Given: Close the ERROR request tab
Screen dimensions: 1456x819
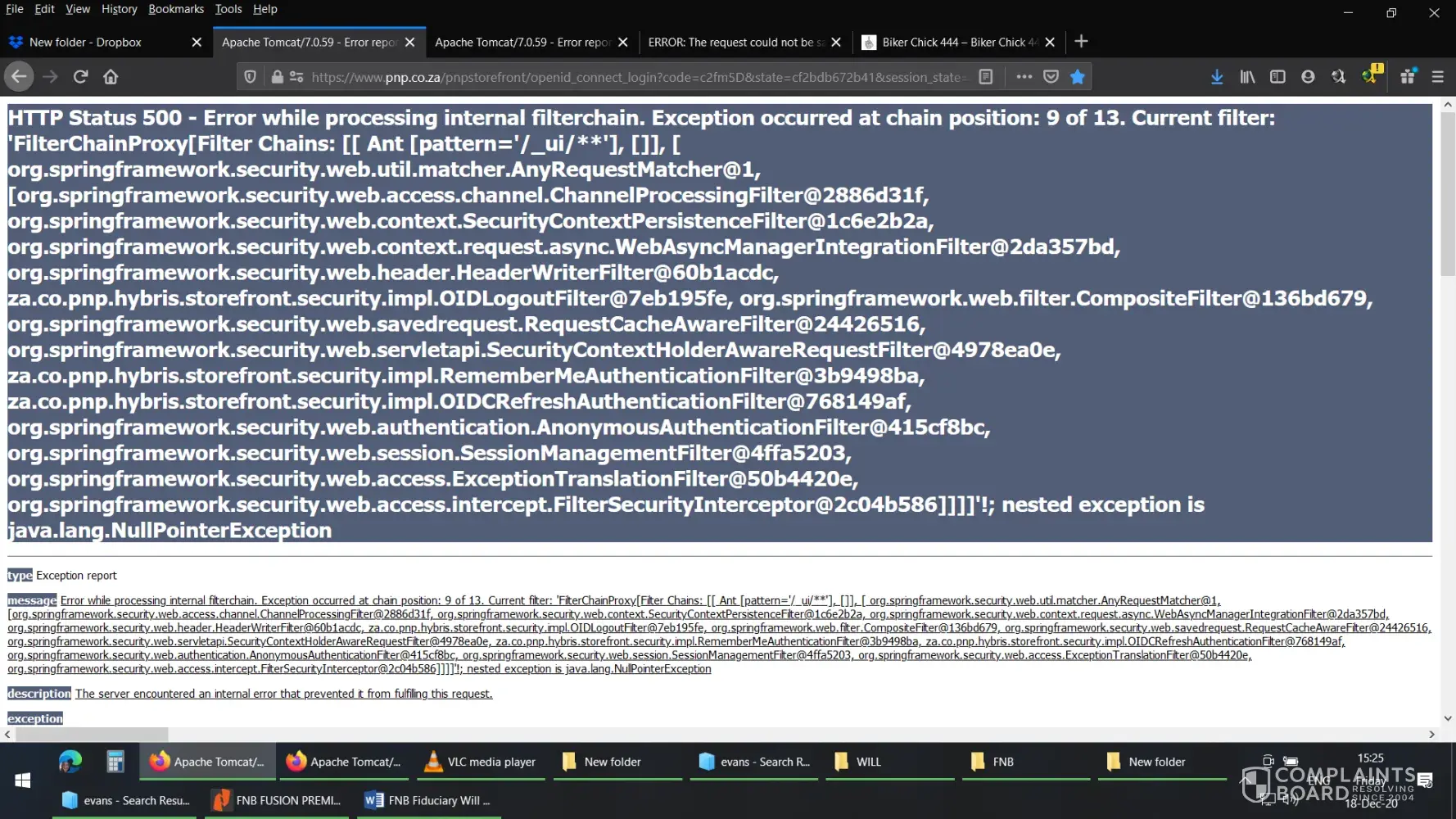Looking at the screenshot, I should (x=836, y=43).
